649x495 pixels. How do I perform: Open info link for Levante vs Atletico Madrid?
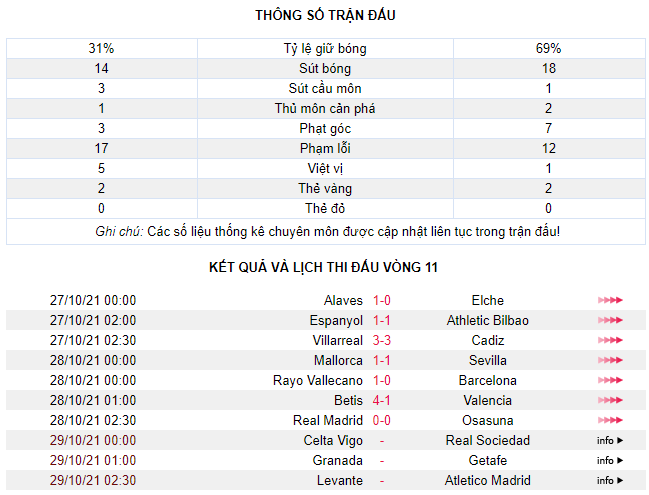610,480
